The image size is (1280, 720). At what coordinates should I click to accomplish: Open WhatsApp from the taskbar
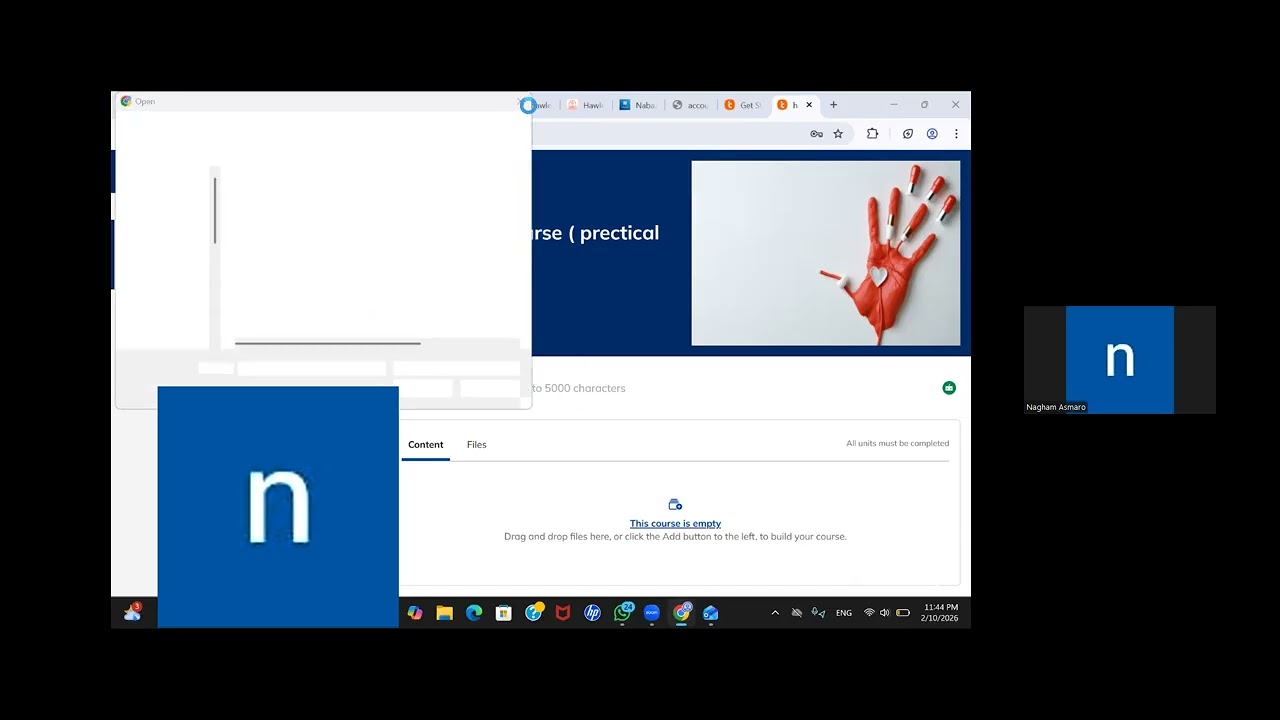(622, 613)
